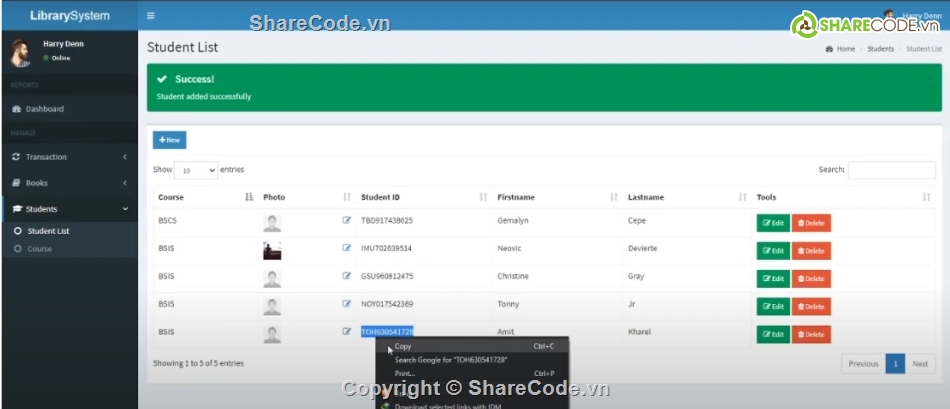
Task: Sort by Photo column sort icon
Action: coord(347,197)
